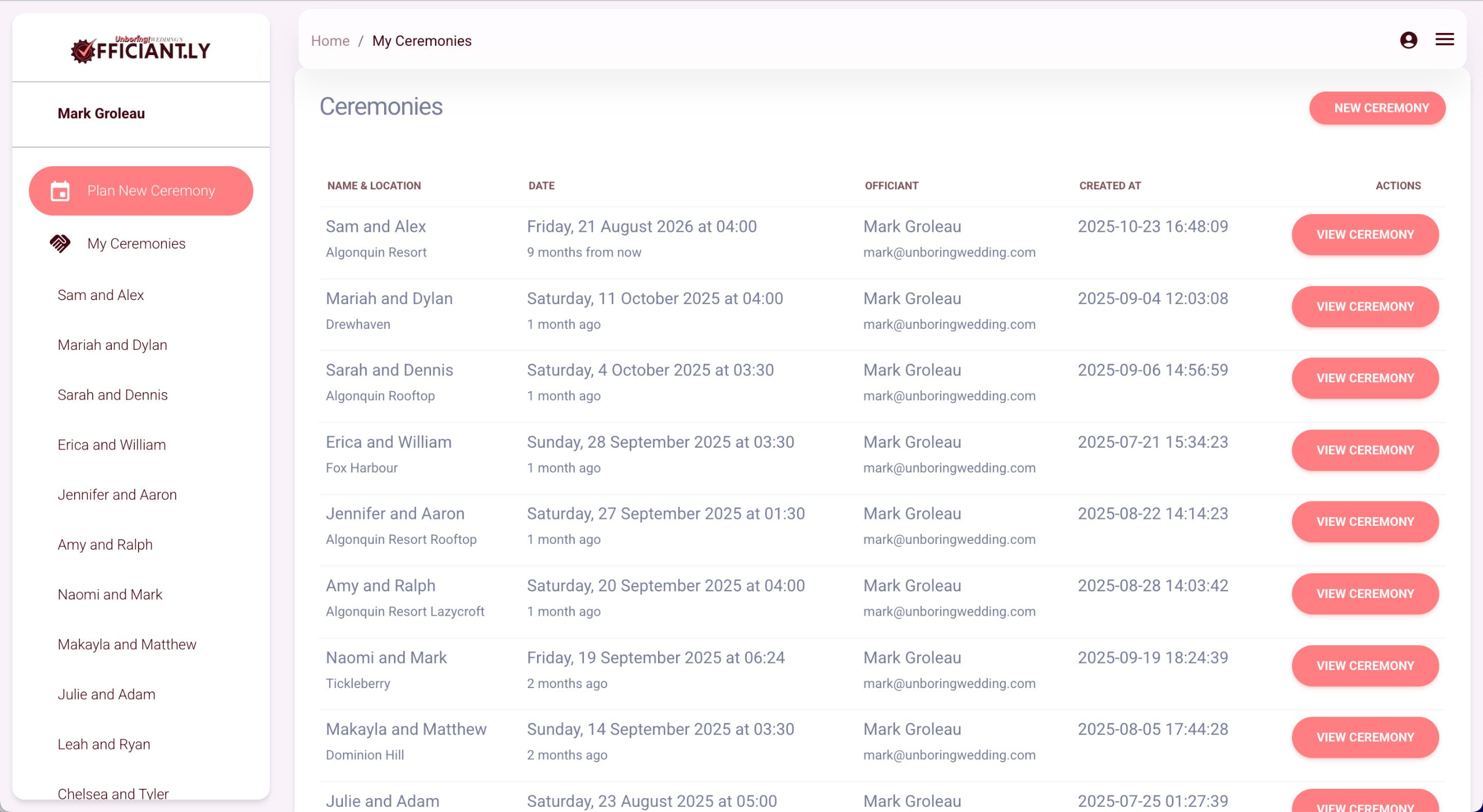Open Jennifer and Aaron sidebar item

[x=117, y=495]
